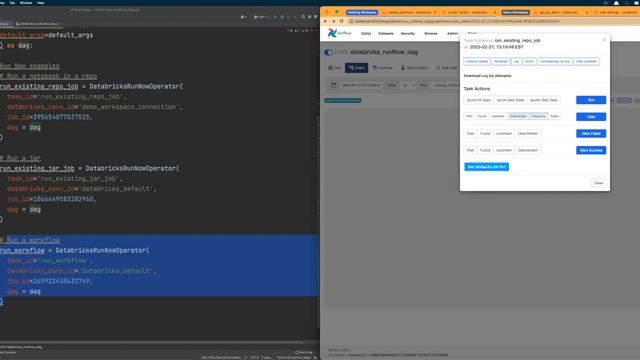Click the calendar icon beside the date field
Image resolution: width=640 pixels, height=360 pixels.
[x=333, y=85]
